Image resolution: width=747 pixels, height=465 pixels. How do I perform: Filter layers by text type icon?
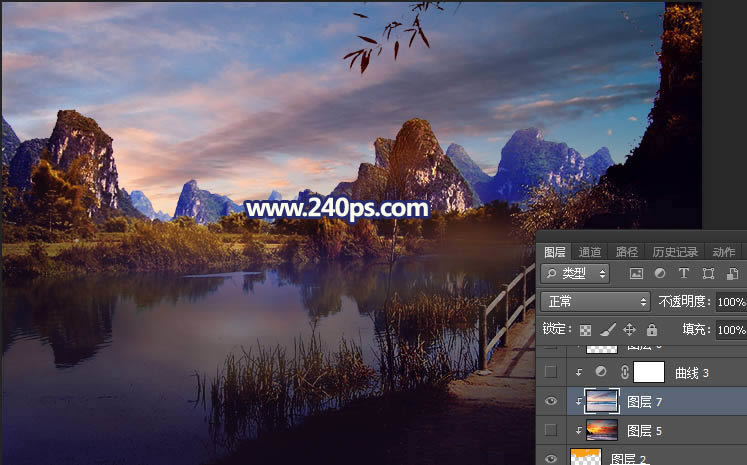pos(684,273)
